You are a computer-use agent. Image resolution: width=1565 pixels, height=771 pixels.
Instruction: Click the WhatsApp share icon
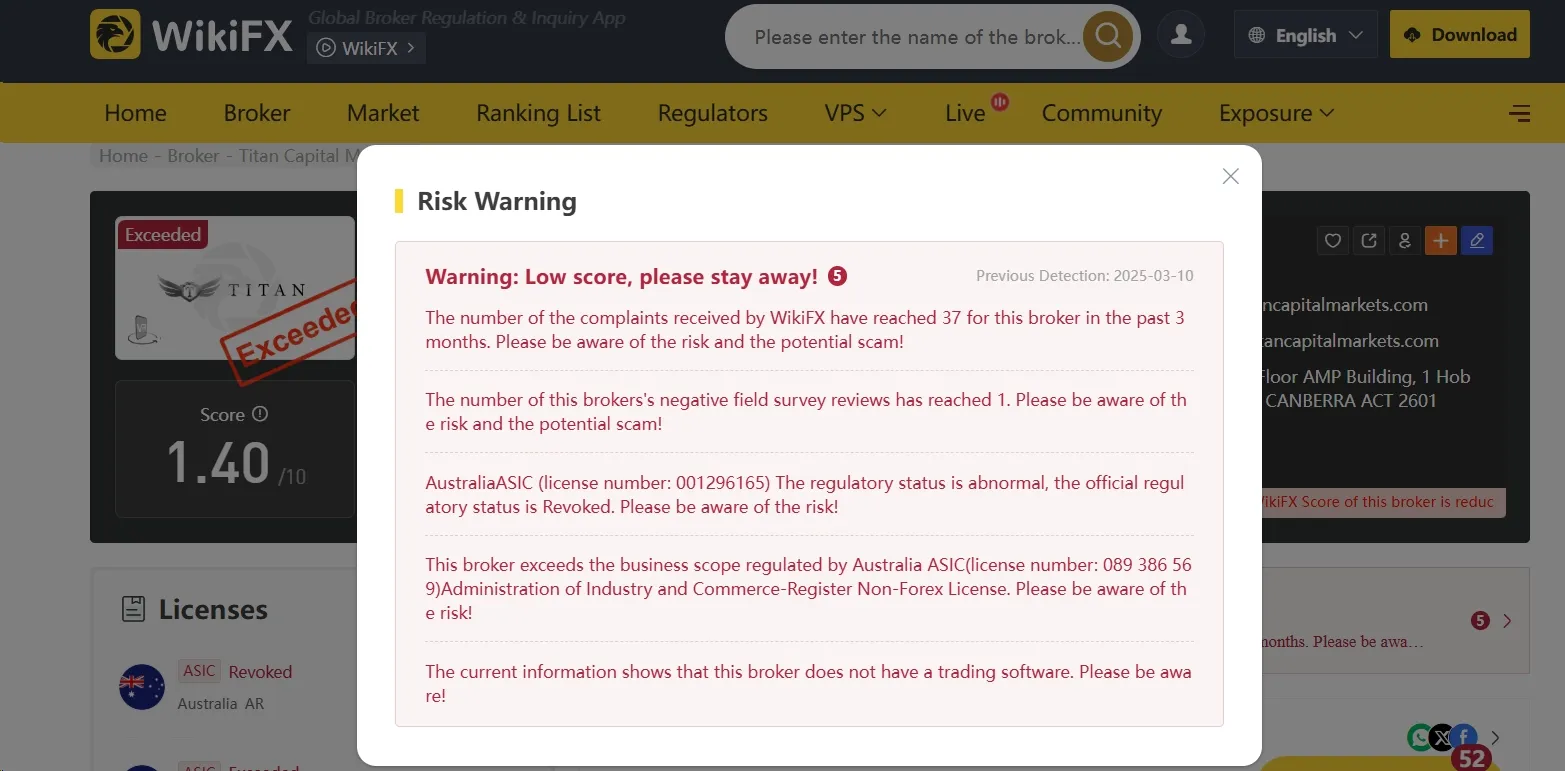click(1420, 738)
